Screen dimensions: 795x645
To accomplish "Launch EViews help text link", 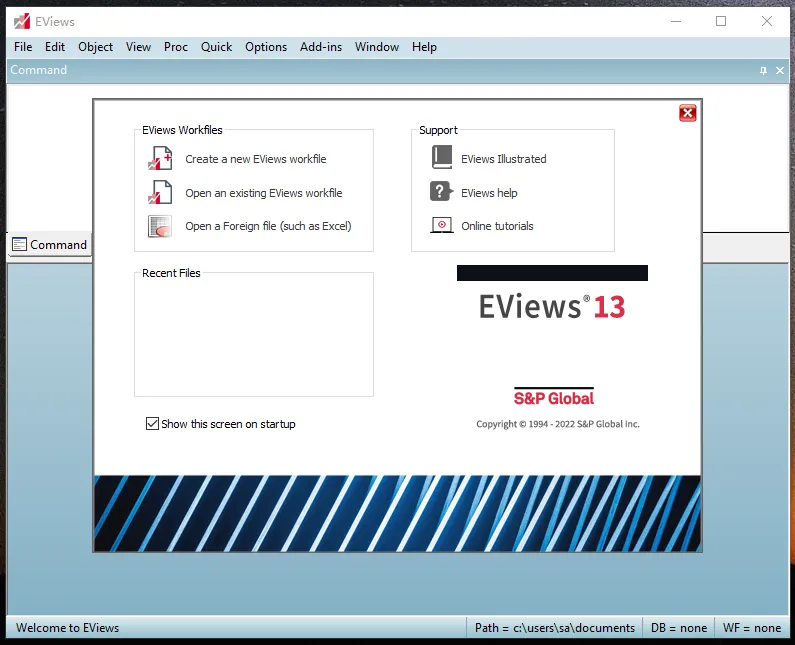I will (x=489, y=193).
